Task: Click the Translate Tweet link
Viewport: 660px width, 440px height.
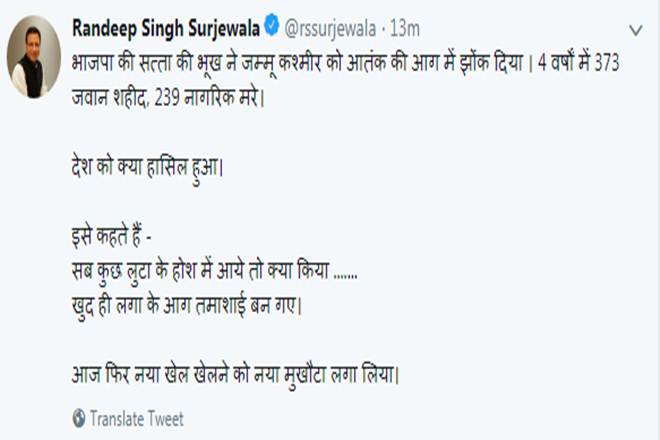Action: tap(136, 419)
